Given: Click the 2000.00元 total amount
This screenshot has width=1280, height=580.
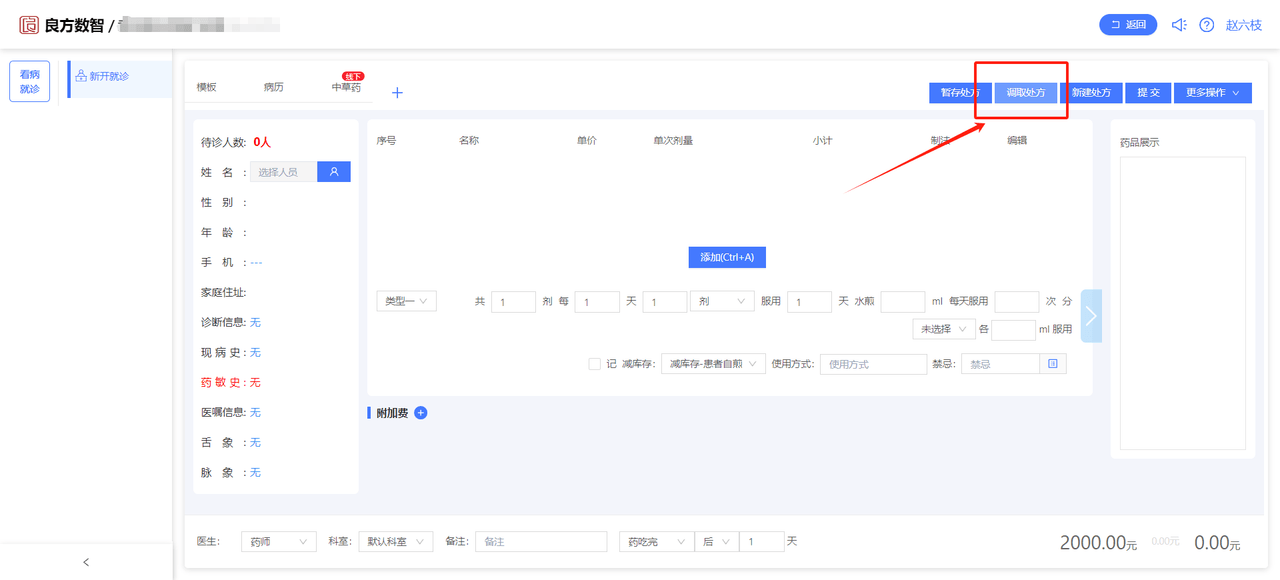Looking at the screenshot, I should [1099, 543].
